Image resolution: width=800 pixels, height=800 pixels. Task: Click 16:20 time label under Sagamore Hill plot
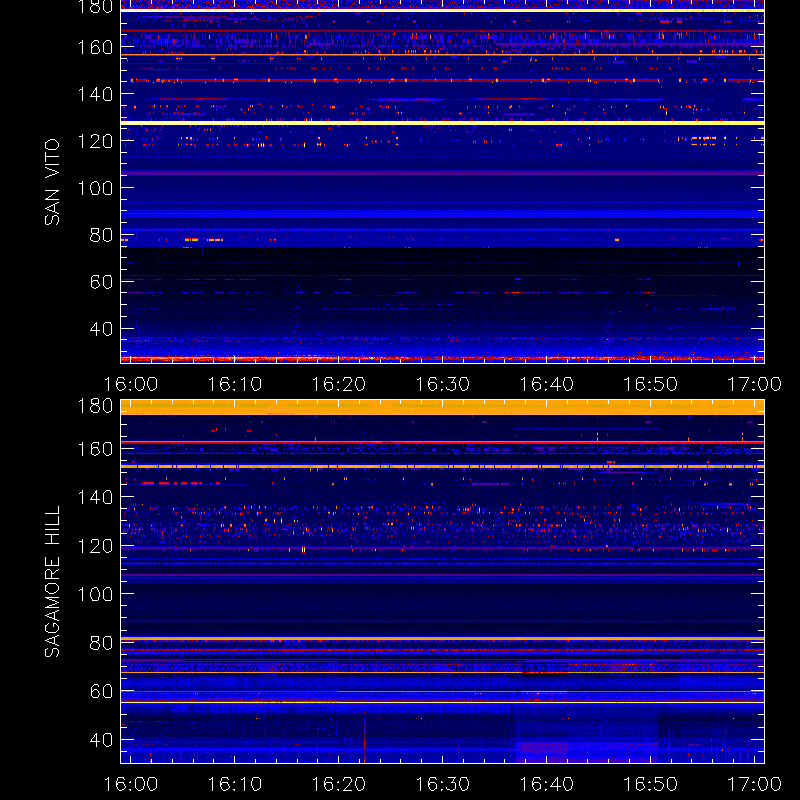pyautogui.click(x=339, y=784)
